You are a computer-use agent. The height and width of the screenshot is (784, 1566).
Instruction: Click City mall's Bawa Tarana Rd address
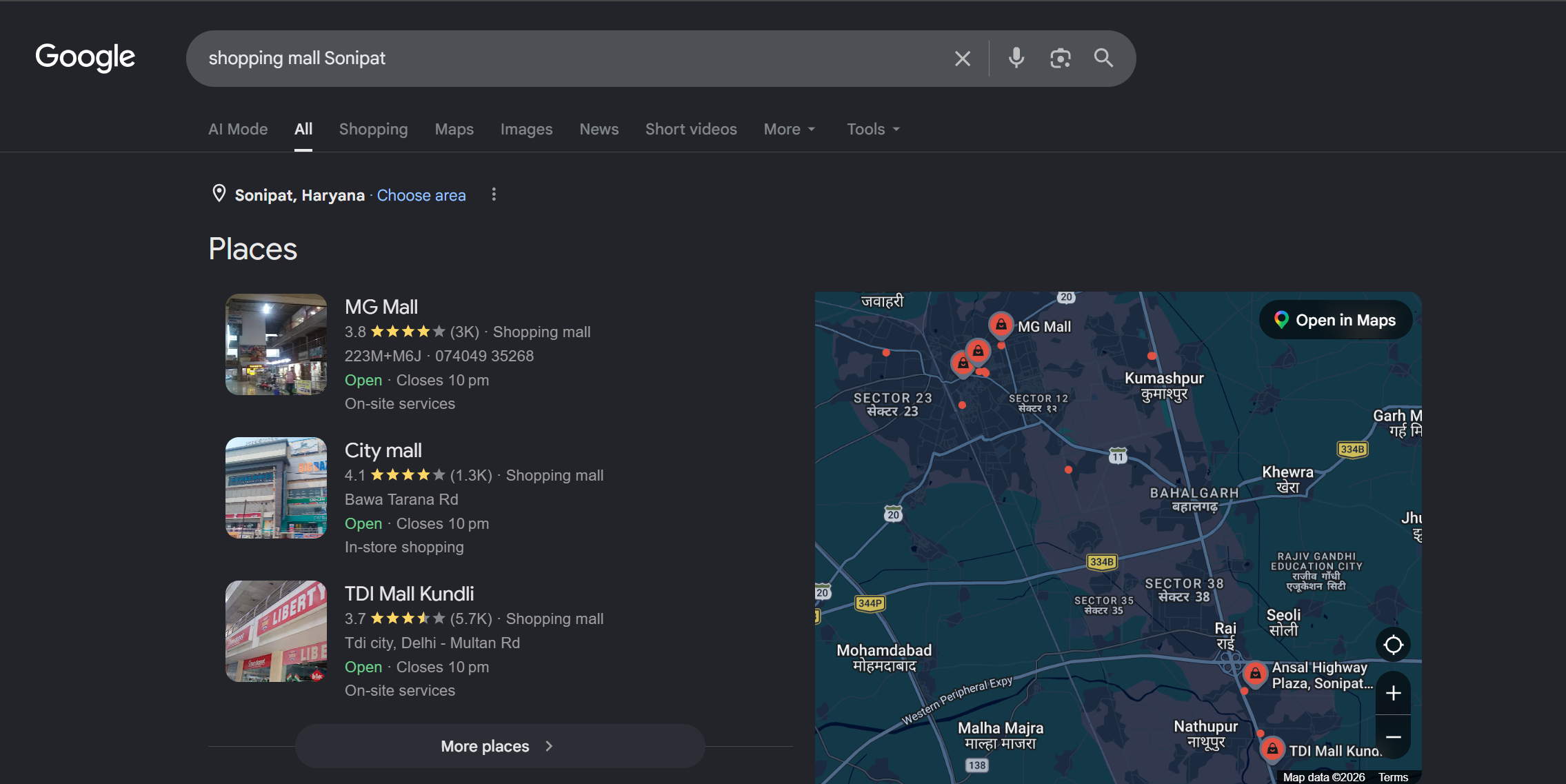401,499
